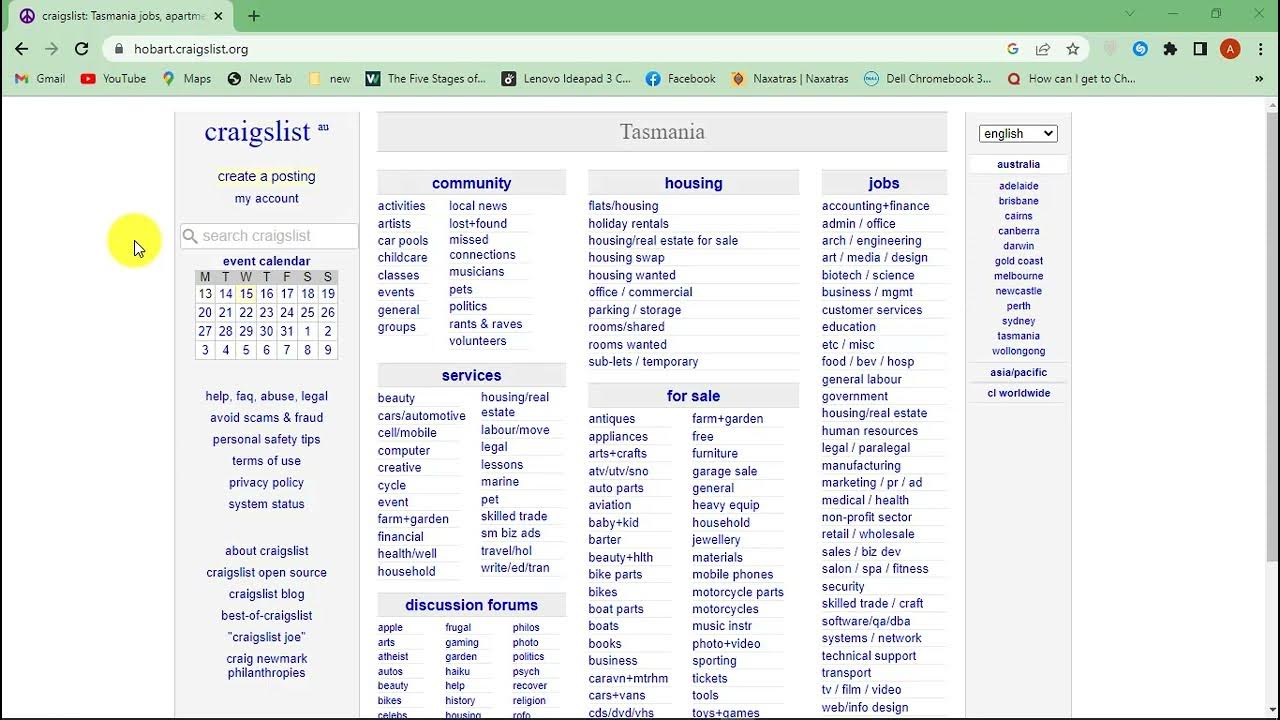Expand the cl worldwide section
This screenshot has width=1280, height=720.
tap(1018, 393)
